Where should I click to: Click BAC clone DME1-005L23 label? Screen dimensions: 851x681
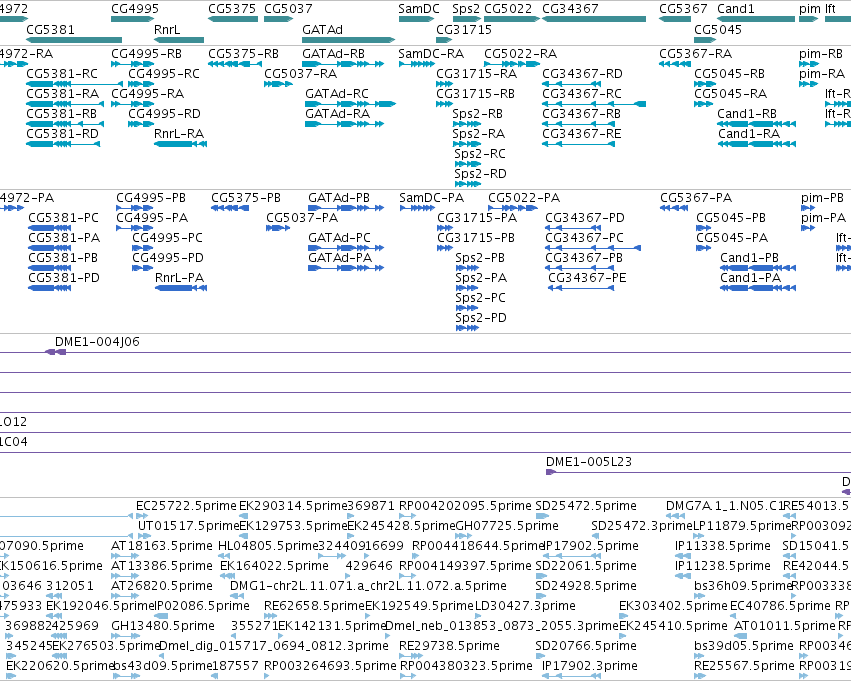tap(589, 462)
